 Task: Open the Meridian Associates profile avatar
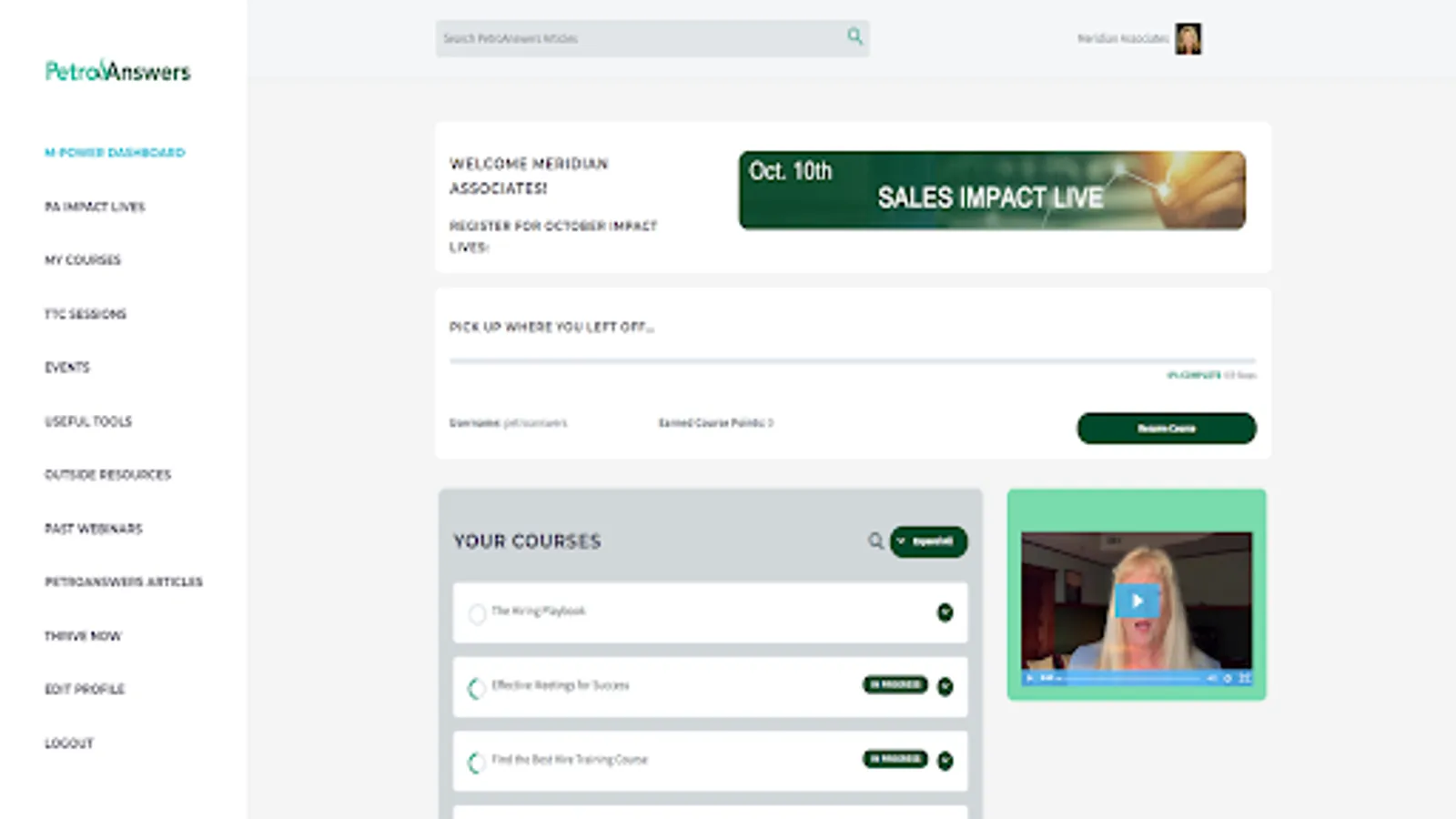click(x=1188, y=38)
